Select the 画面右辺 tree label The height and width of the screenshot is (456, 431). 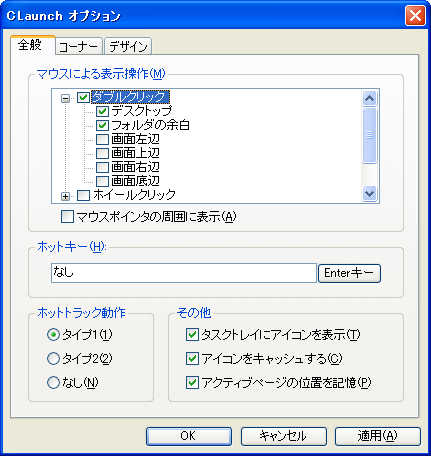tap(135, 167)
